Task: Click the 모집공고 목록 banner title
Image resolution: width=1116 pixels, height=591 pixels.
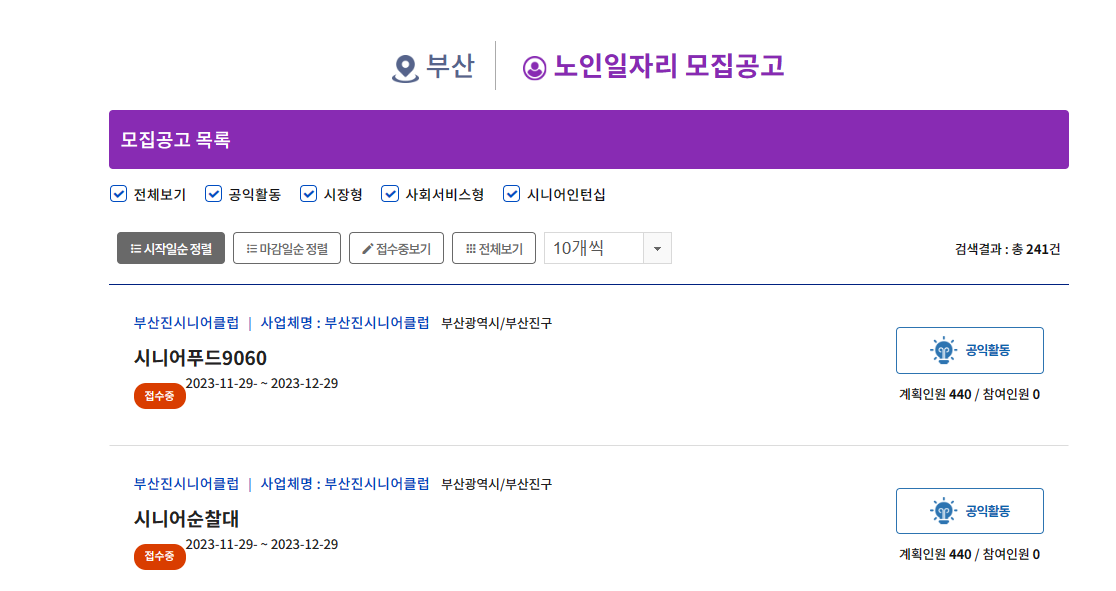Action: tap(175, 140)
